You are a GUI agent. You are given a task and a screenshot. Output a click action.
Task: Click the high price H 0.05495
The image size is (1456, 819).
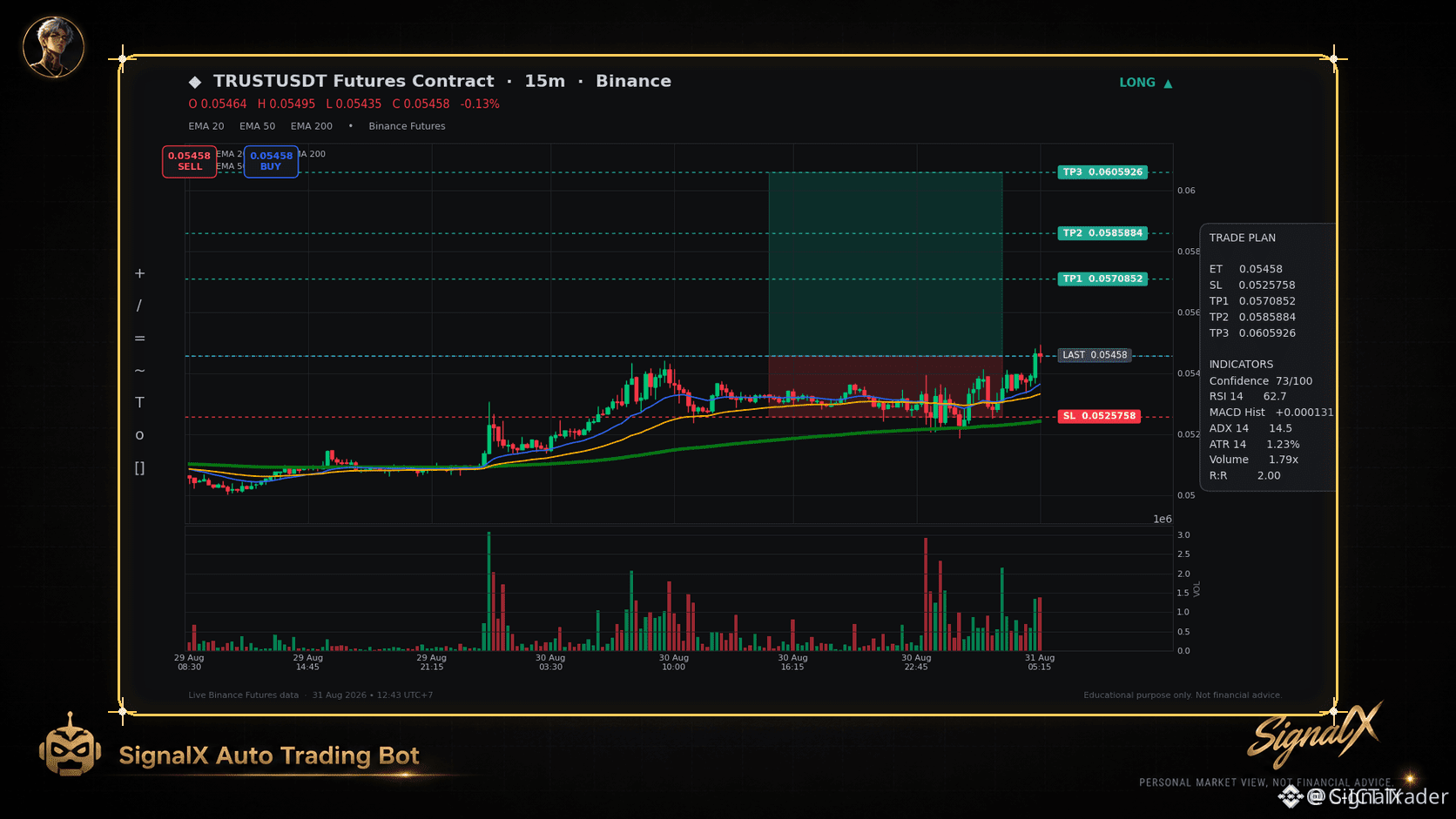(286, 104)
